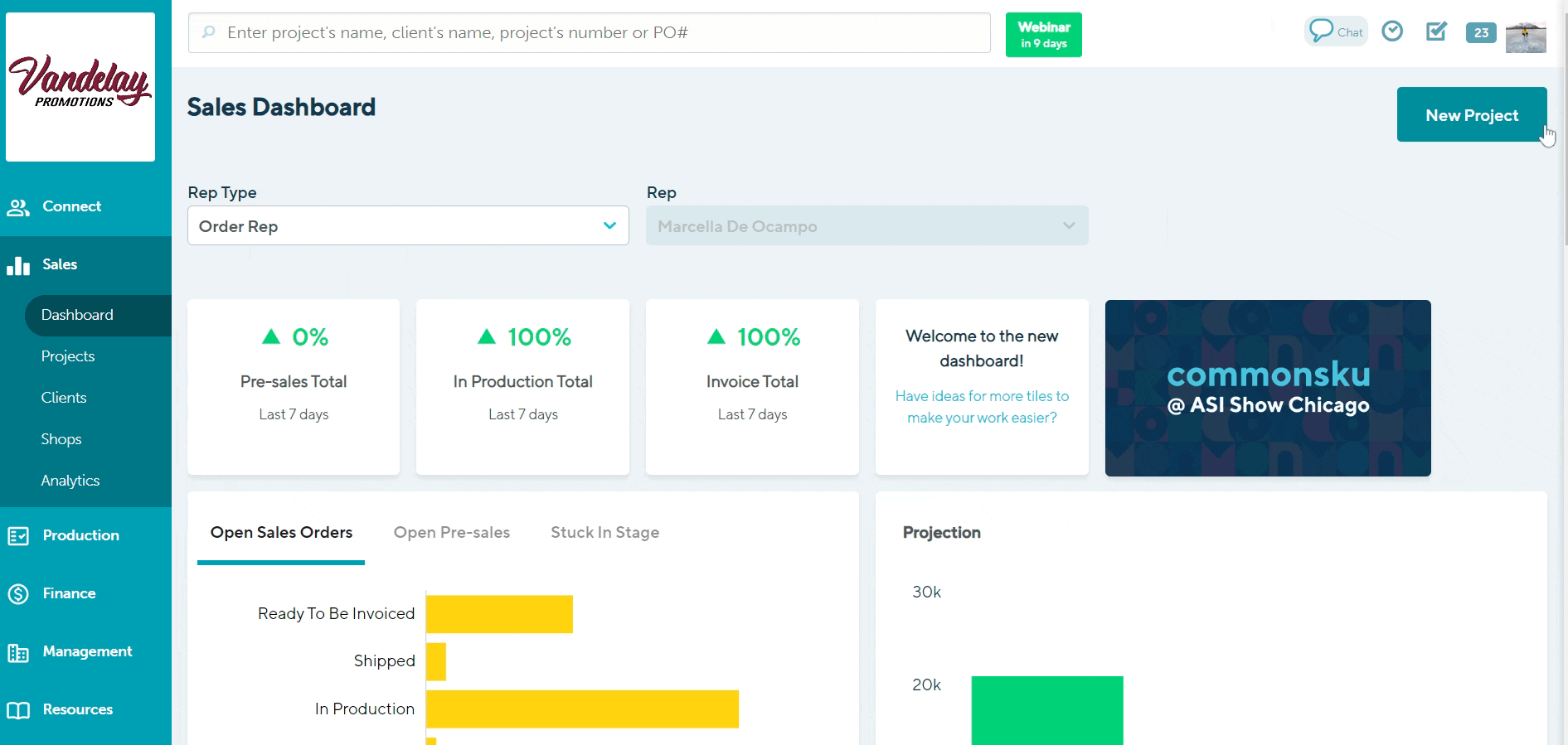Viewport: 1568px width, 745px height.
Task: Click the green arrow on Invoice Total tile
Action: [716, 336]
